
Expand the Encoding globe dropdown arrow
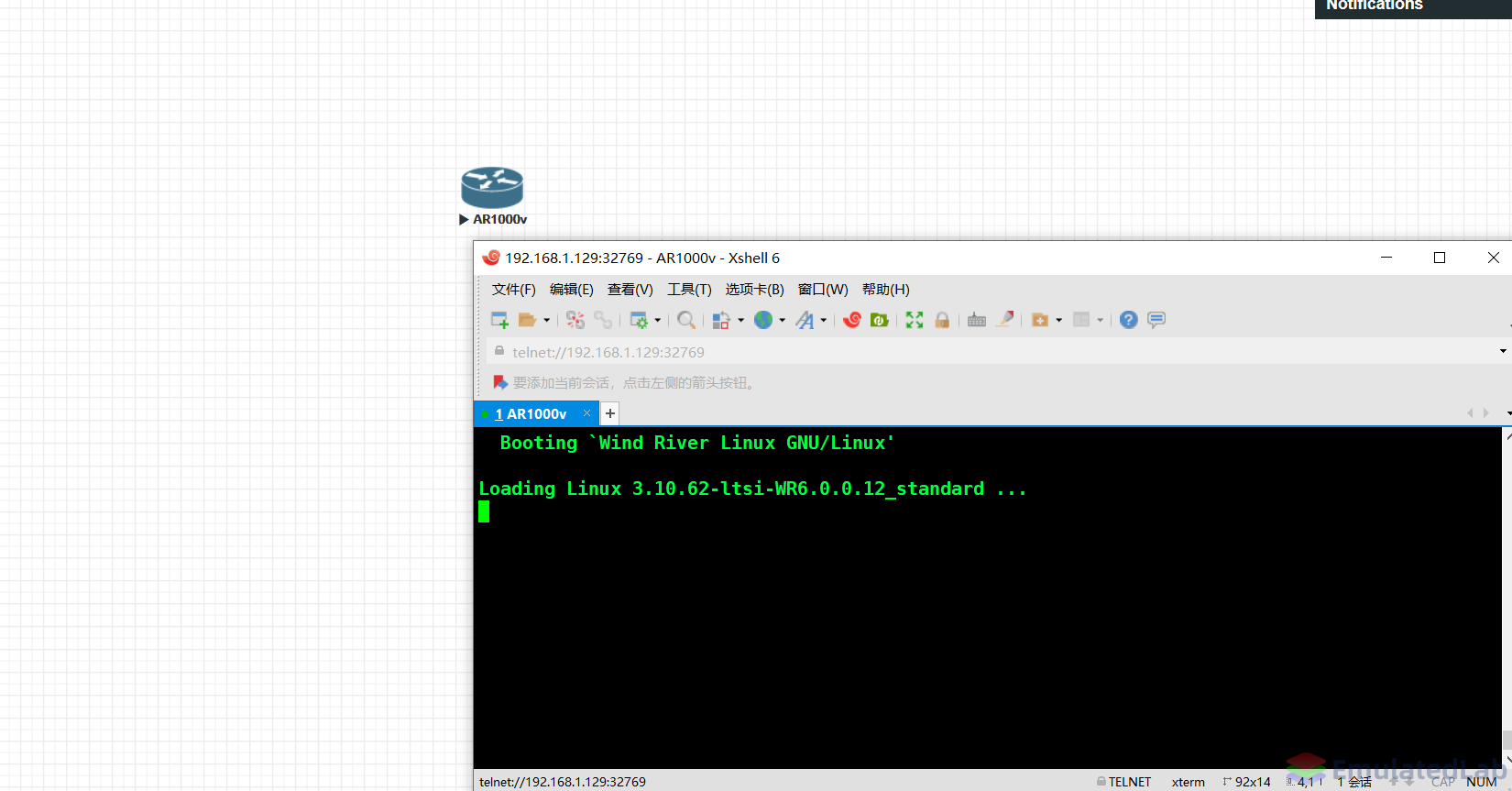(x=783, y=320)
